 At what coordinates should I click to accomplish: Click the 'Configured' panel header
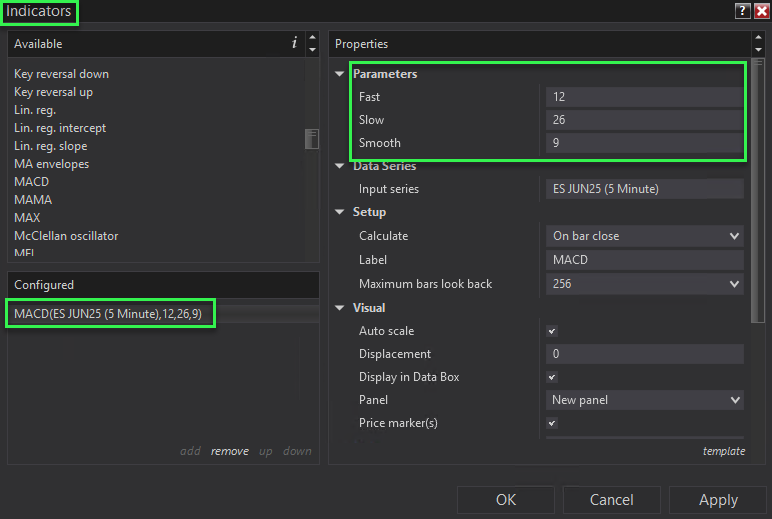pyautogui.click(x=163, y=285)
